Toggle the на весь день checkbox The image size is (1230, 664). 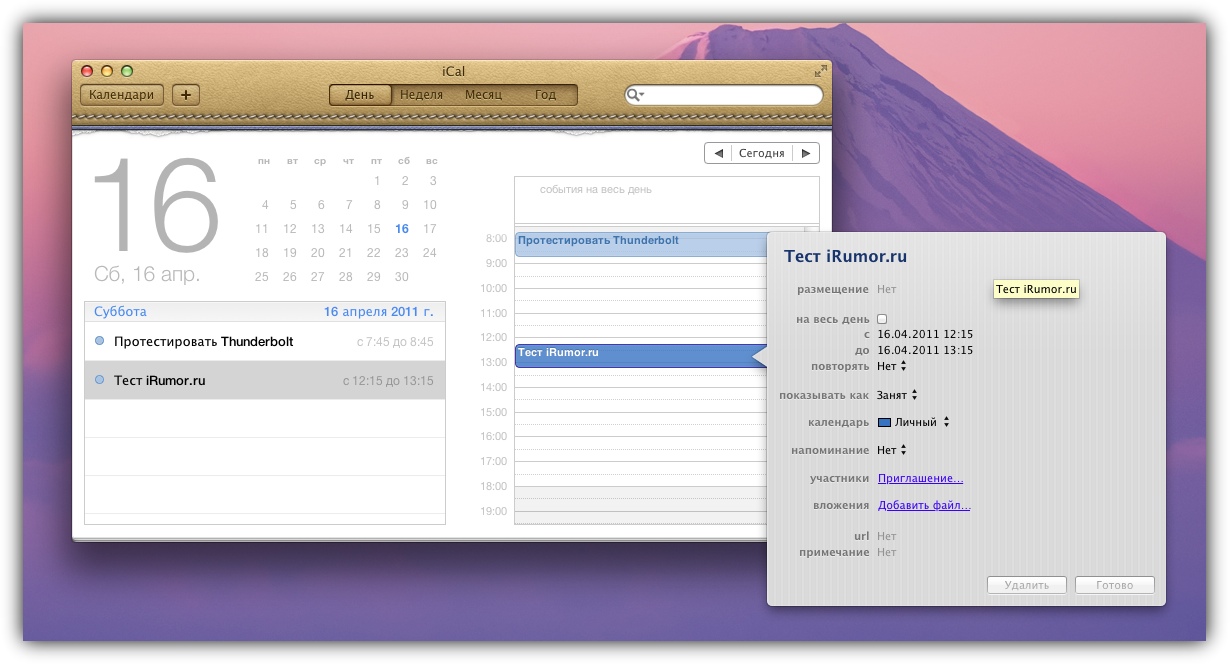click(882, 319)
